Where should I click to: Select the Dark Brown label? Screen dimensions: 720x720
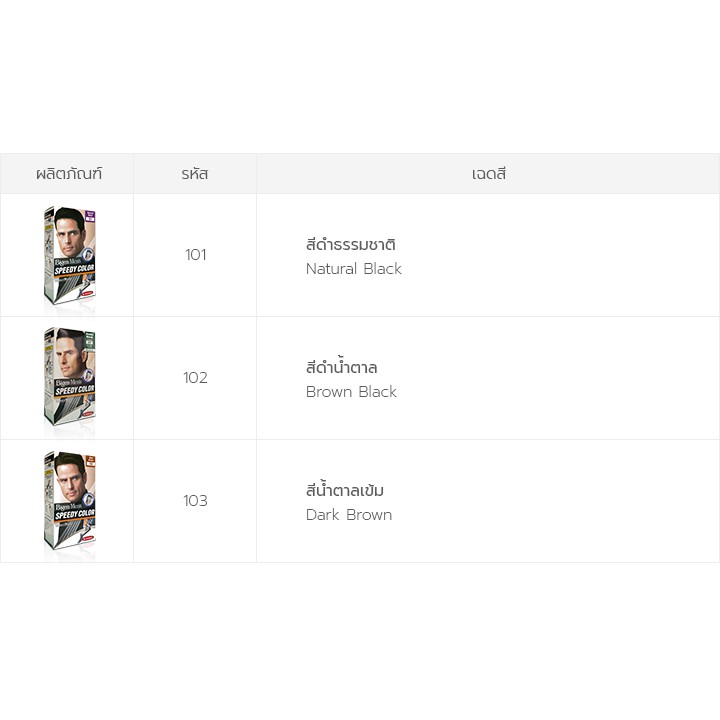[x=349, y=515]
